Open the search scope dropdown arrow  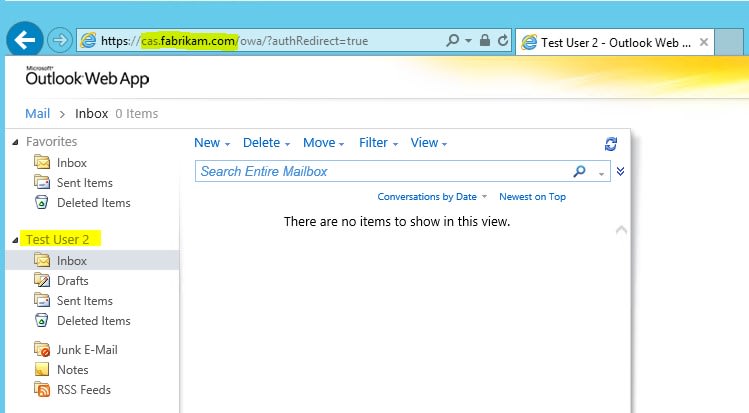pos(601,174)
